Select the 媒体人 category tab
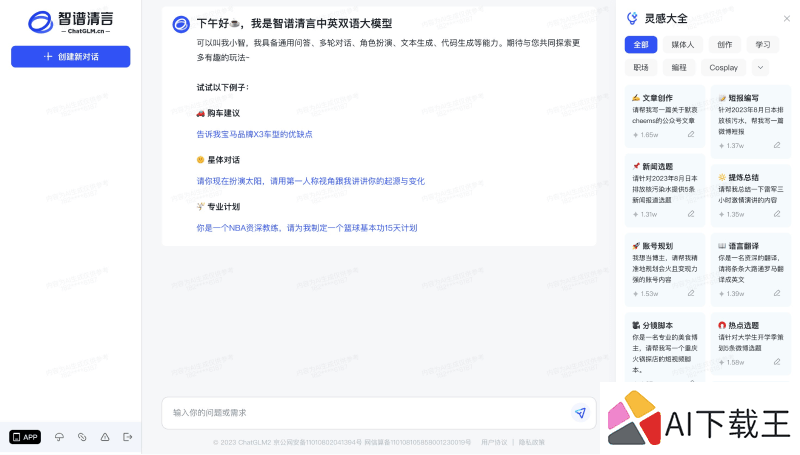Viewport: 800px width, 455px height. (683, 45)
